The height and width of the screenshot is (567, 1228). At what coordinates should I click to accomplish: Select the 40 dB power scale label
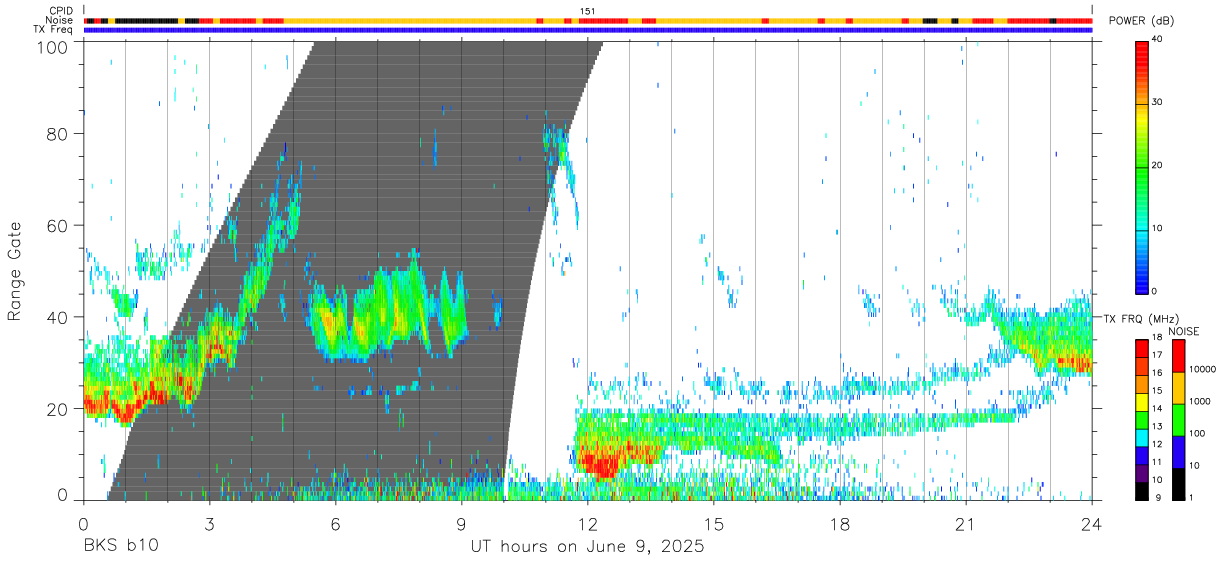1159,39
